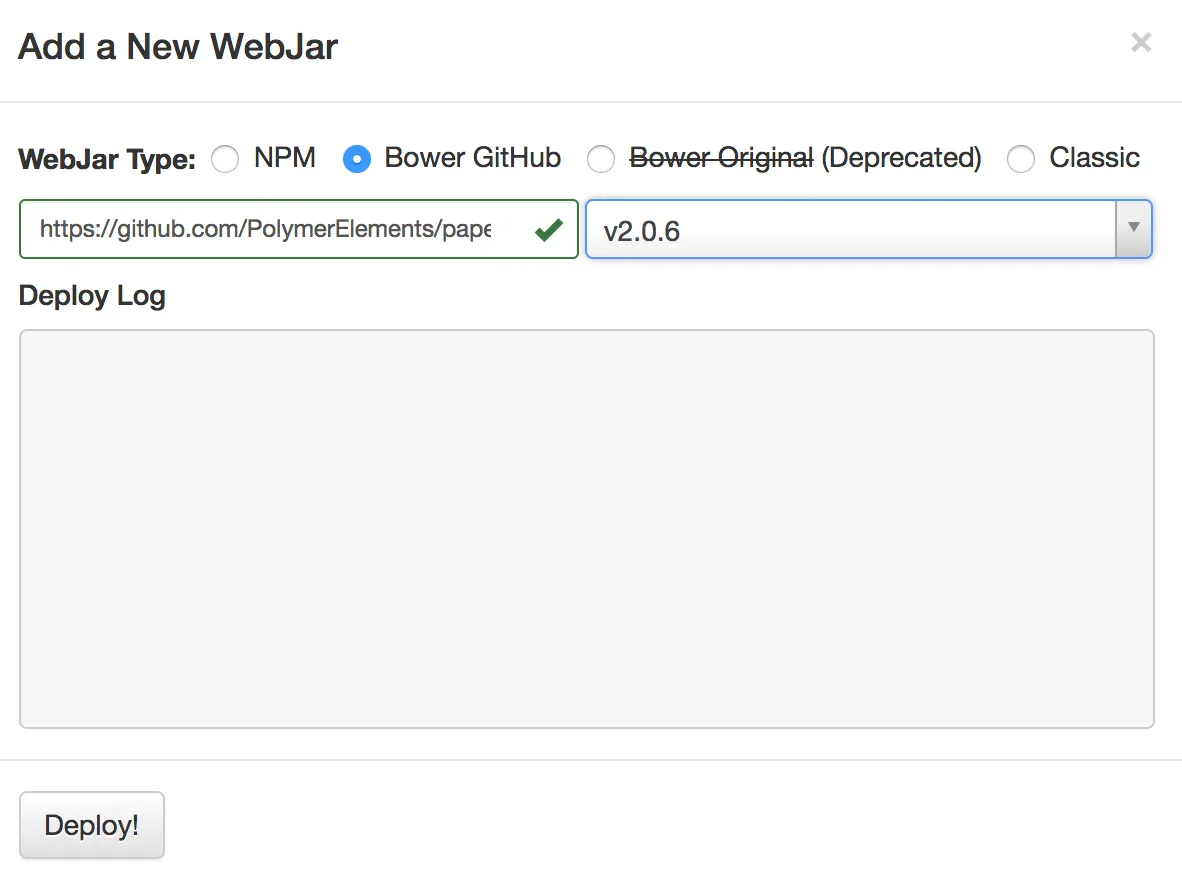This screenshot has height=873, width=1182.
Task: Select the NPM radio button
Action: pos(224,158)
